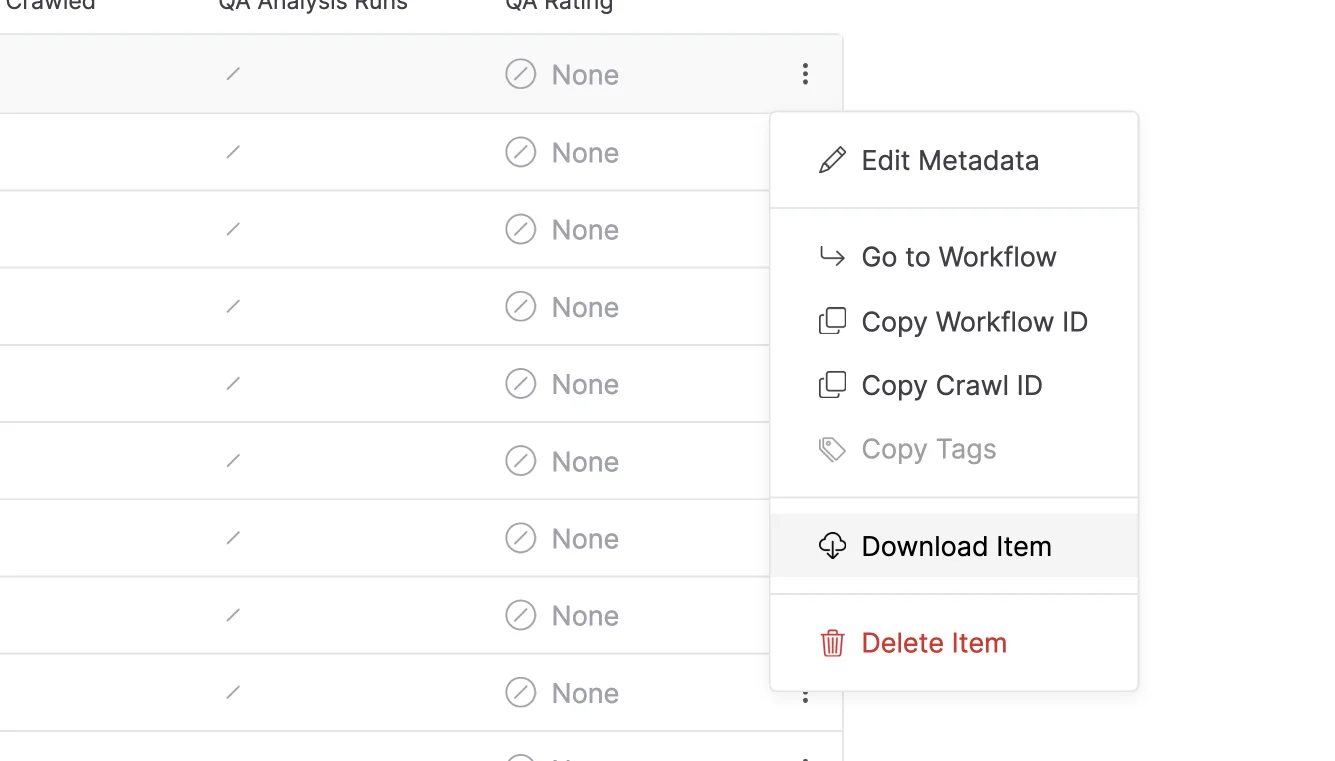Viewport: 1335px width, 761px height.
Task: Select Go to Workflow menu entry
Action: coord(954,257)
